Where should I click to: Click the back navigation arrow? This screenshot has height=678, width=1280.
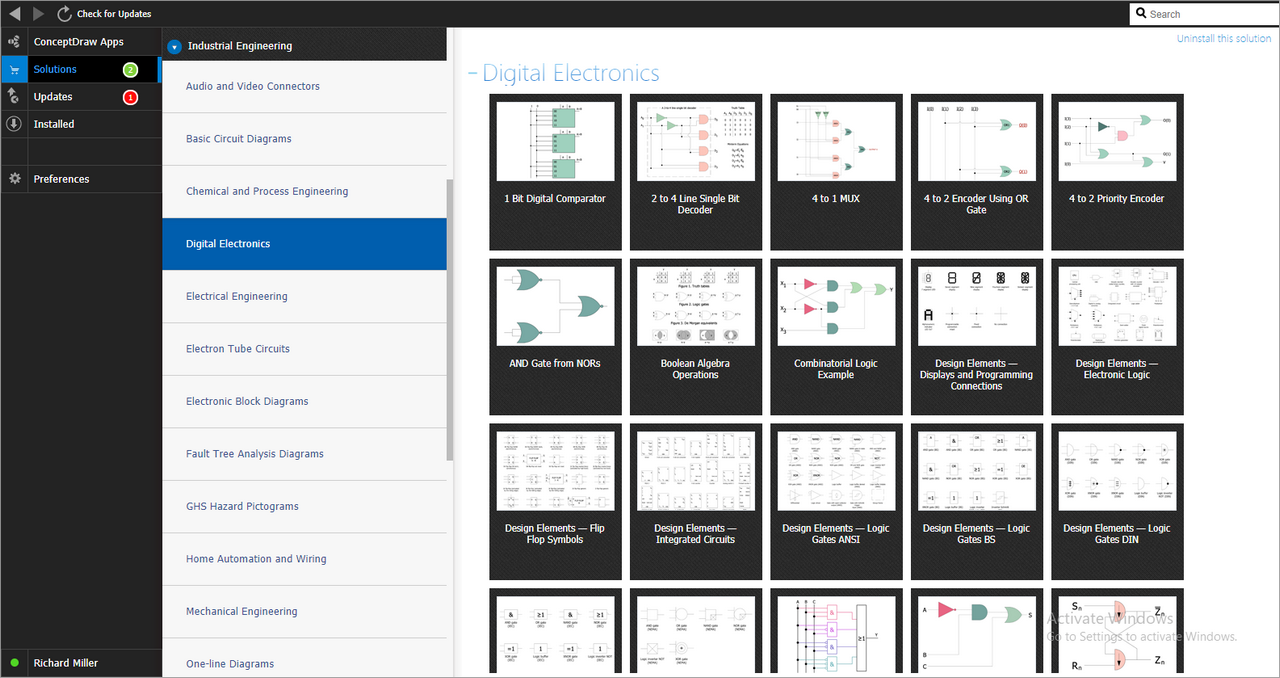click(x=14, y=14)
